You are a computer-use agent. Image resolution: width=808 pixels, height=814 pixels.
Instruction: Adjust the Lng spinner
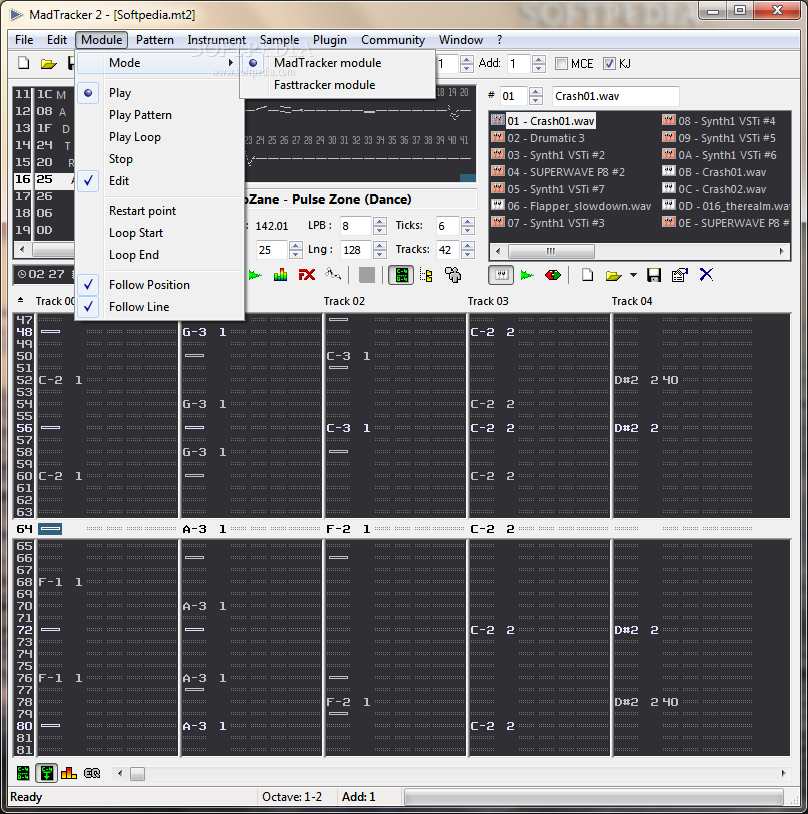[380, 250]
